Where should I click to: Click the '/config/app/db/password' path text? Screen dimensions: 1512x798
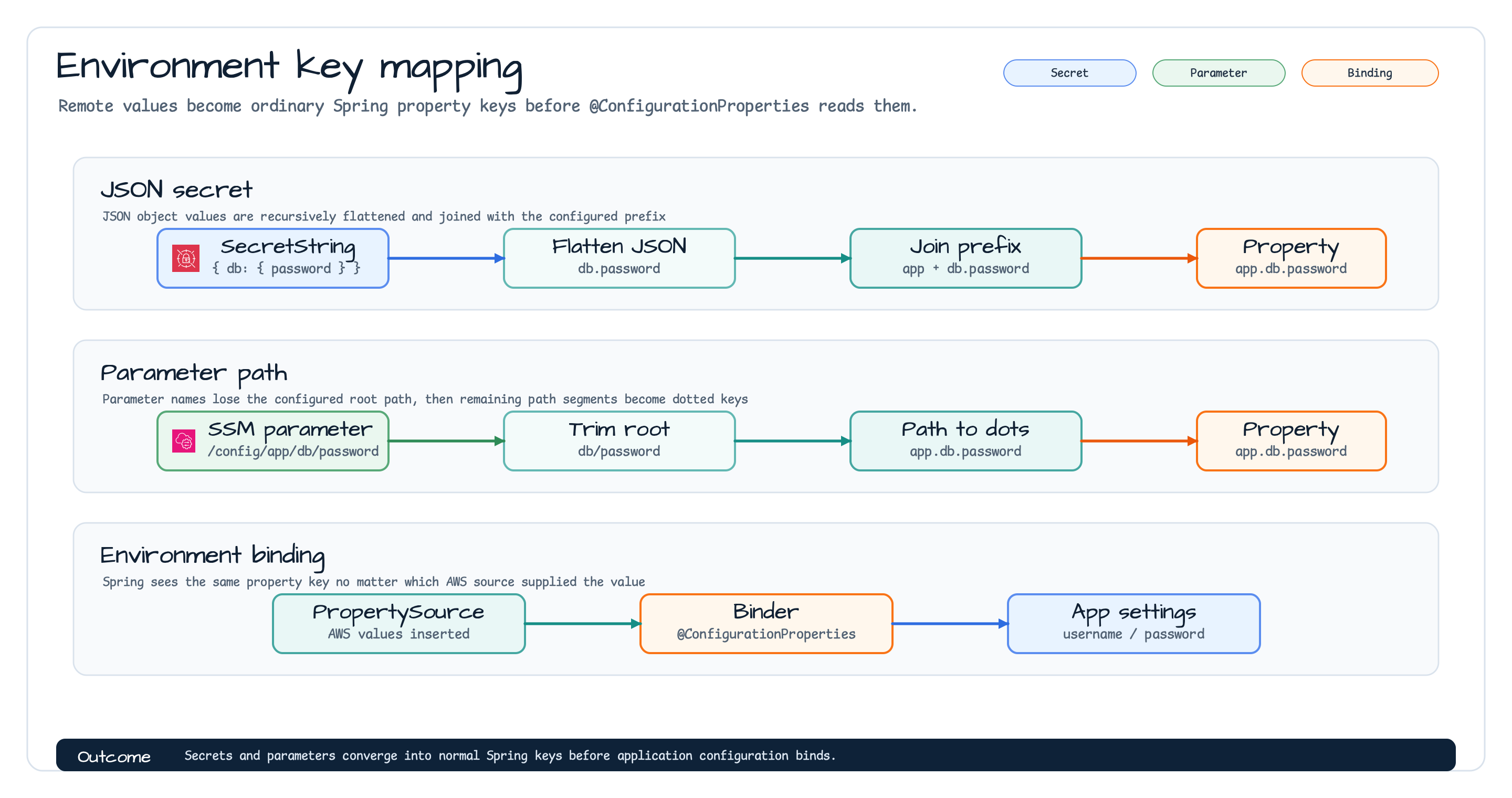pyautogui.click(x=293, y=451)
